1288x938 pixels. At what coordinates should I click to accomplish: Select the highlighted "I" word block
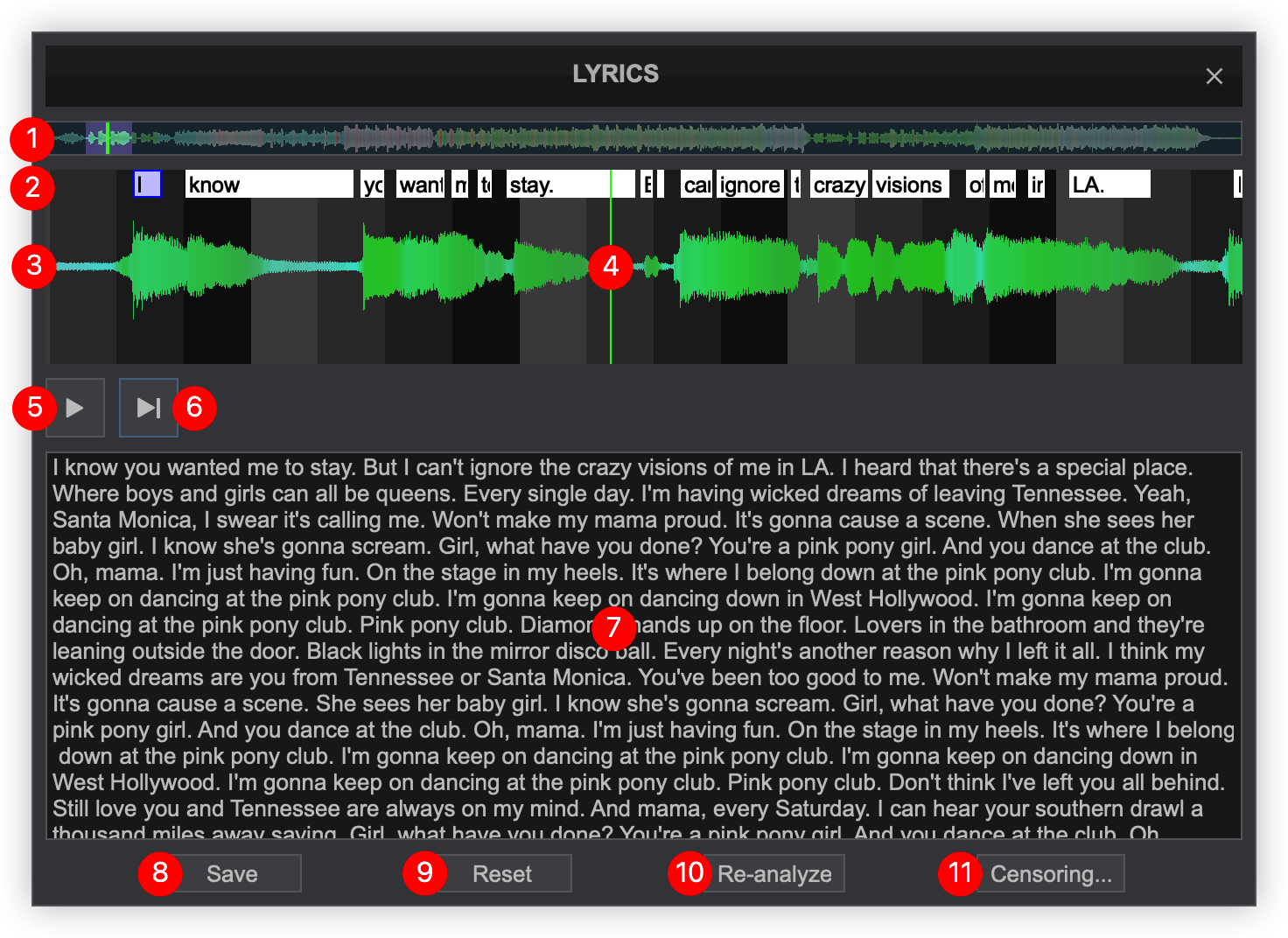coord(147,185)
